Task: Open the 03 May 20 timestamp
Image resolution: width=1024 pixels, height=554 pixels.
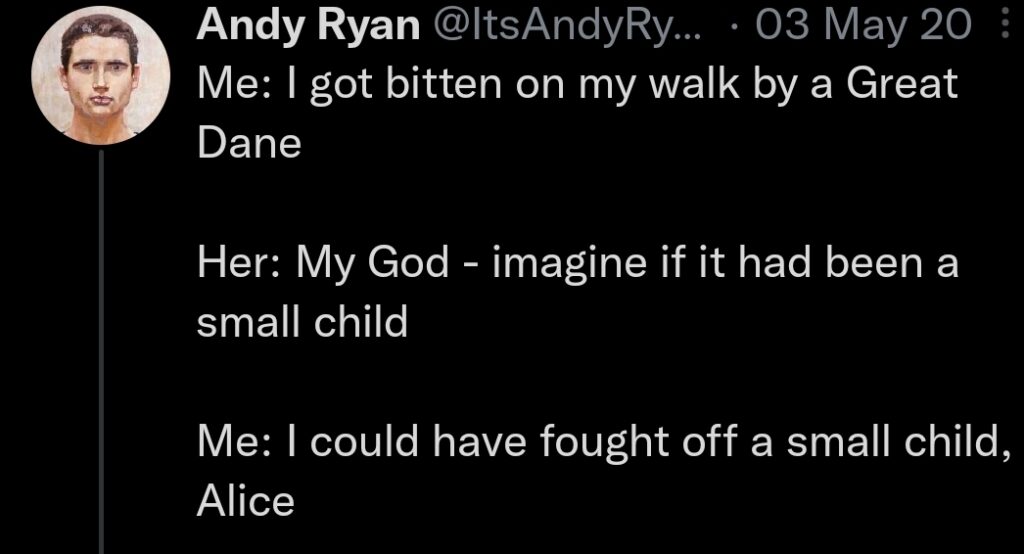Action: [x=863, y=25]
